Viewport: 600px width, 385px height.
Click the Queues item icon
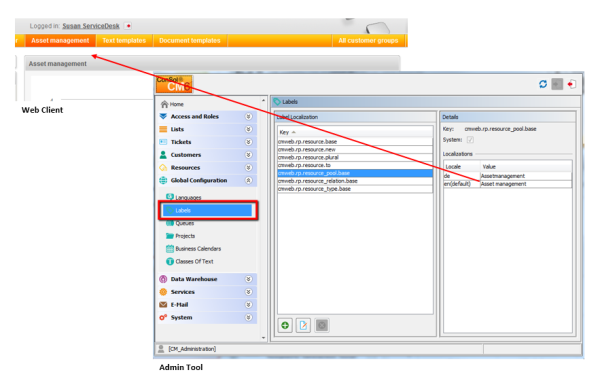click(x=170, y=223)
